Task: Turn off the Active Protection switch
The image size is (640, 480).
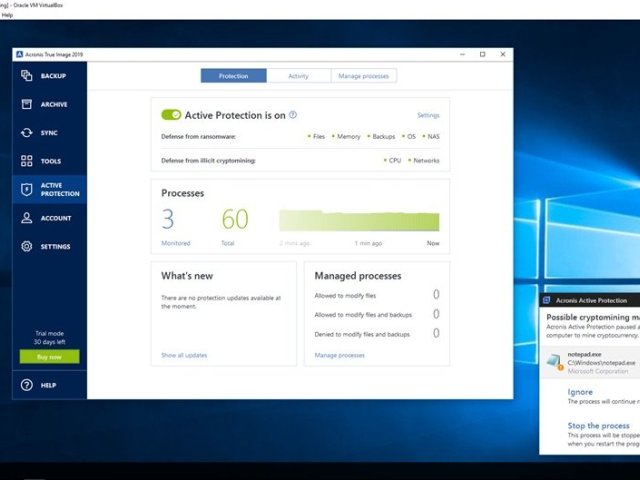Action: pyautogui.click(x=171, y=115)
